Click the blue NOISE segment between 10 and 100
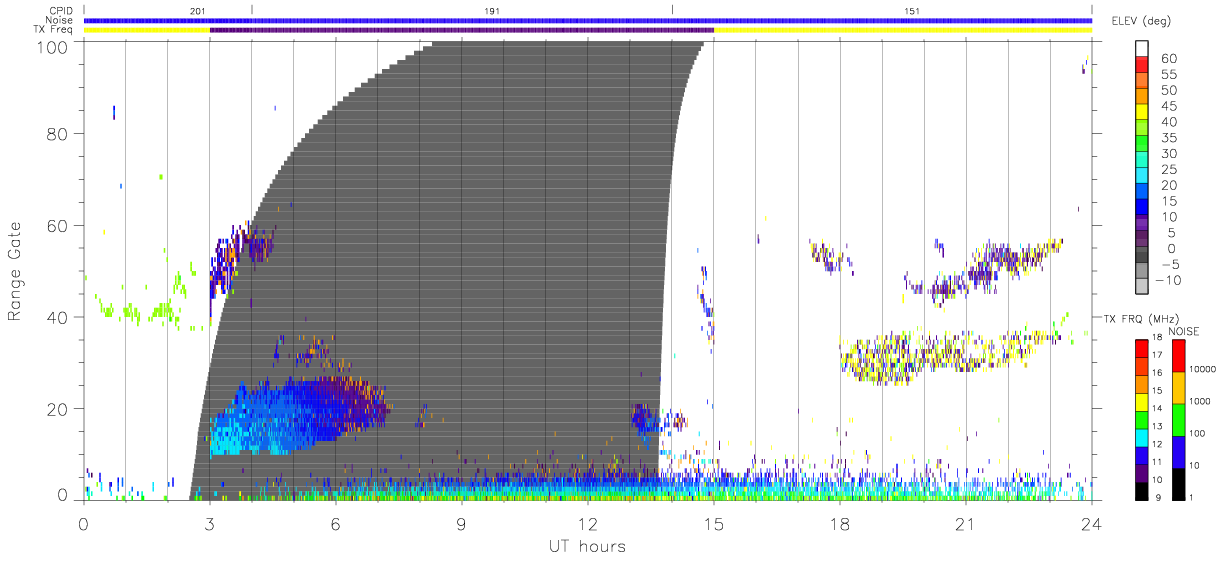This screenshot has height=567, width=1228. 1179,451
